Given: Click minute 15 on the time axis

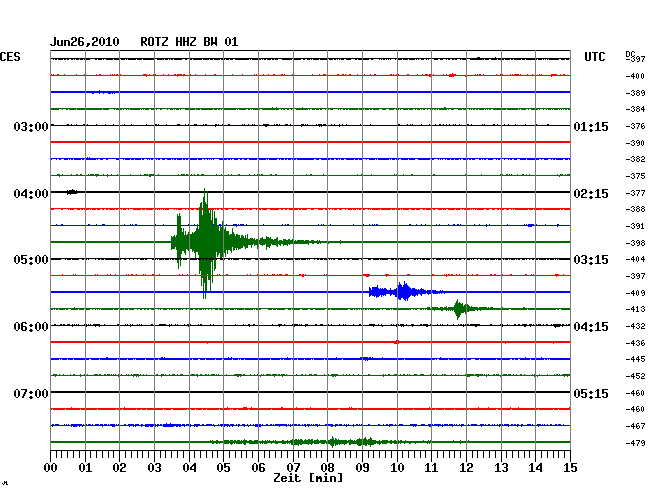Looking at the screenshot, I should 570,467.
